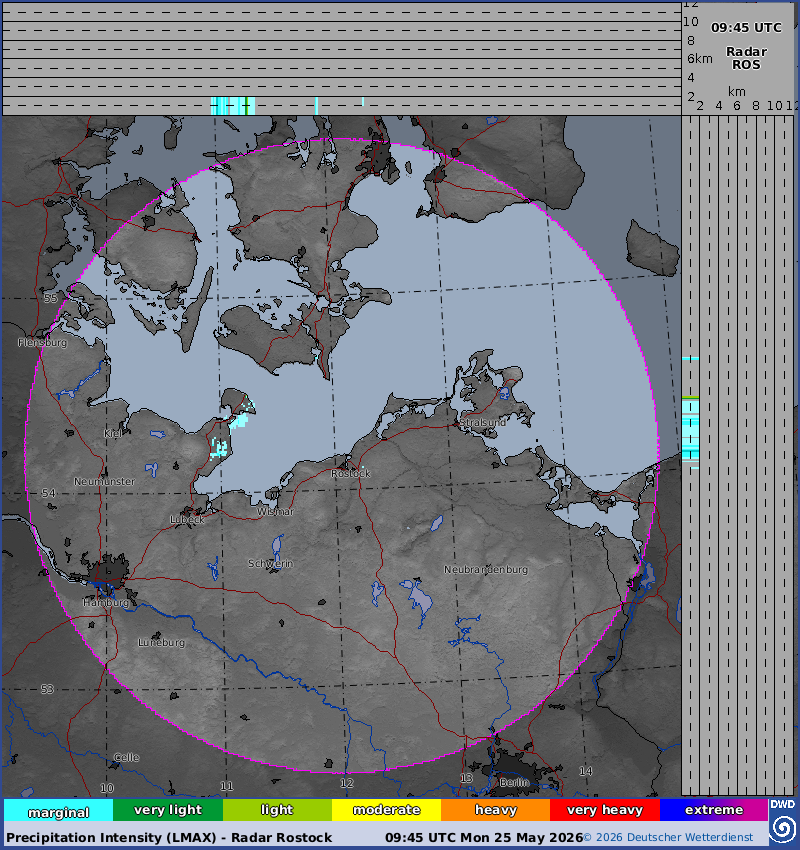Image resolution: width=800 pixels, height=850 pixels.
Task: Click the red 'very heavy' swatch
Action: click(x=605, y=811)
